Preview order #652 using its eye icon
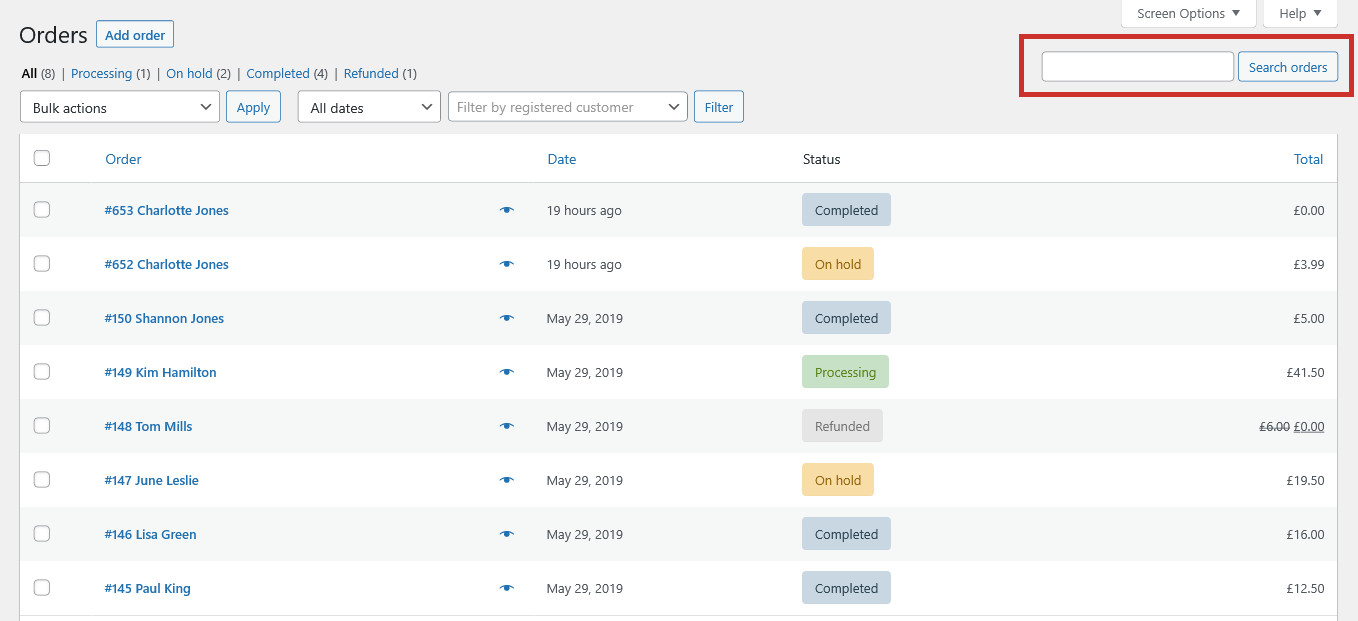 pyautogui.click(x=507, y=264)
